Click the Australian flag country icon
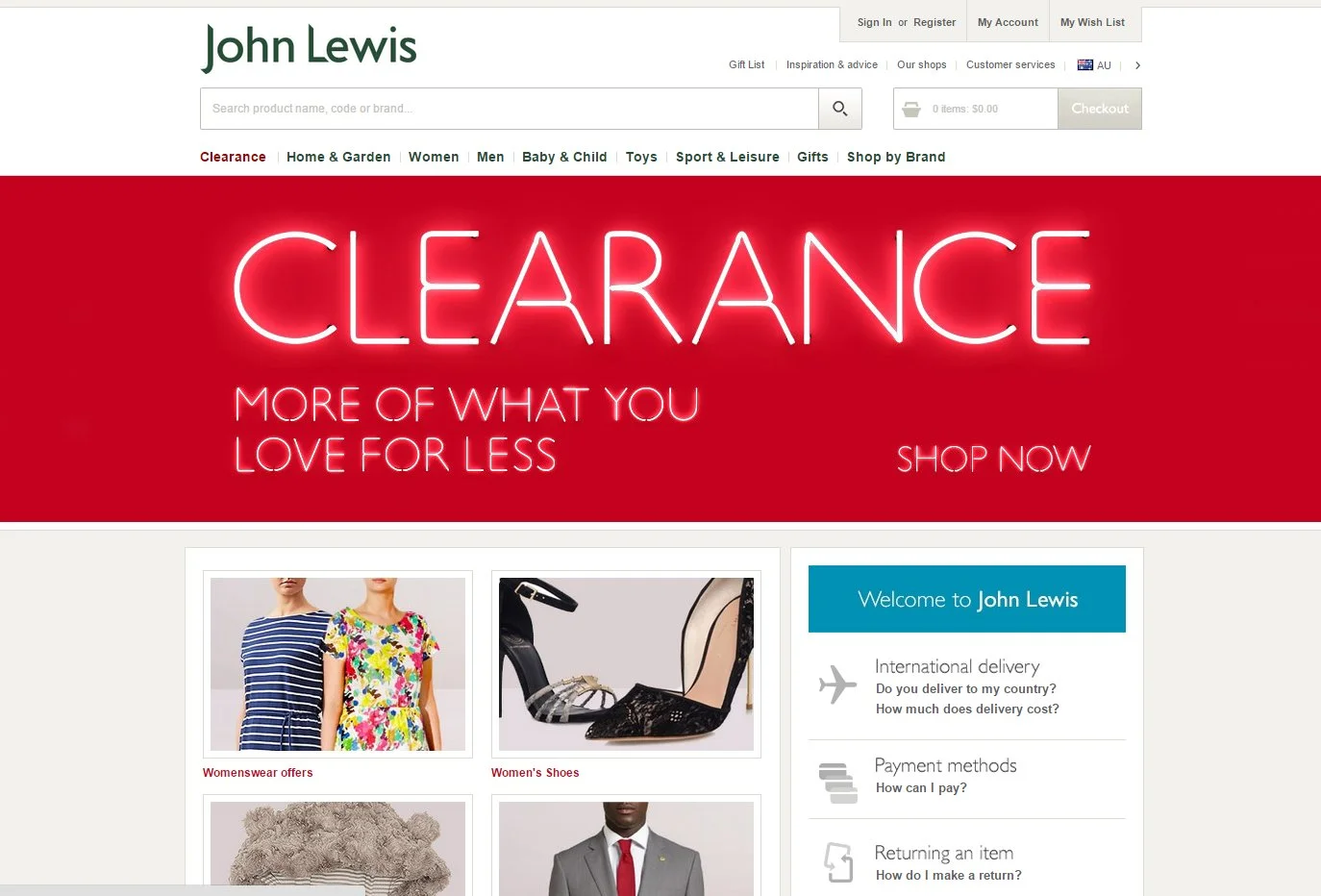Screen dimensions: 1321x896 point(1085,65)
